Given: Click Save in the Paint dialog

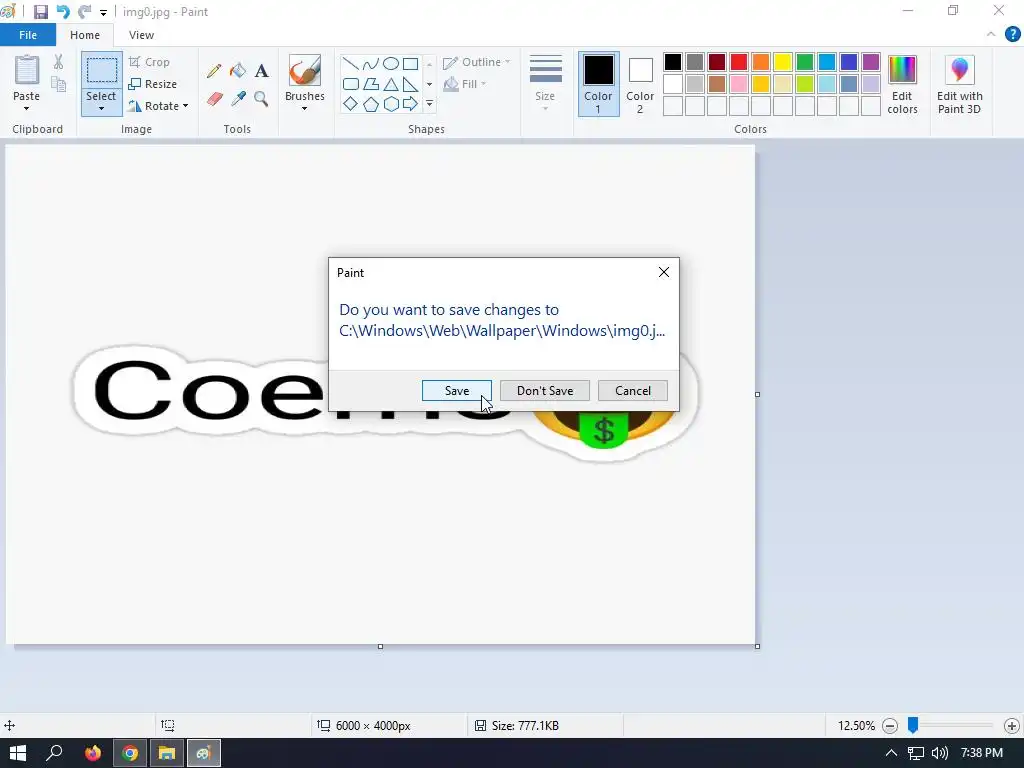Looking at the screenshot, I should click(456, 391).
